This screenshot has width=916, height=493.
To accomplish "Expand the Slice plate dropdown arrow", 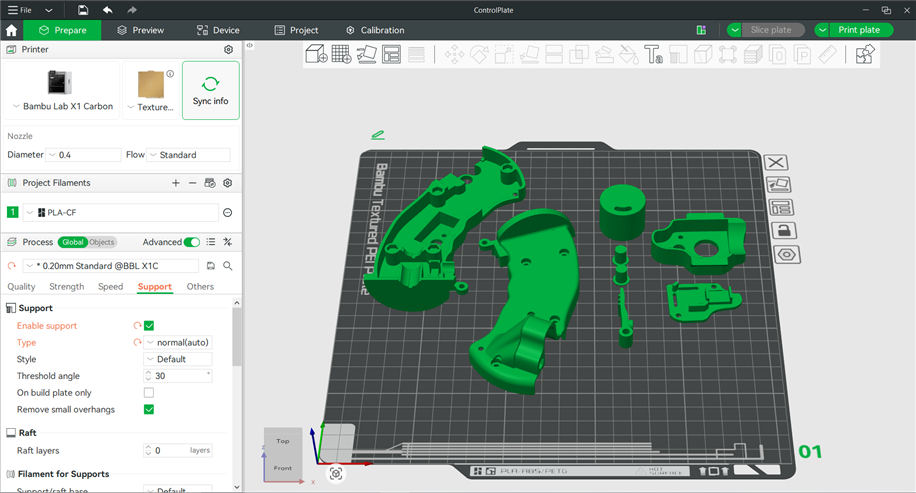I will 734,30.
